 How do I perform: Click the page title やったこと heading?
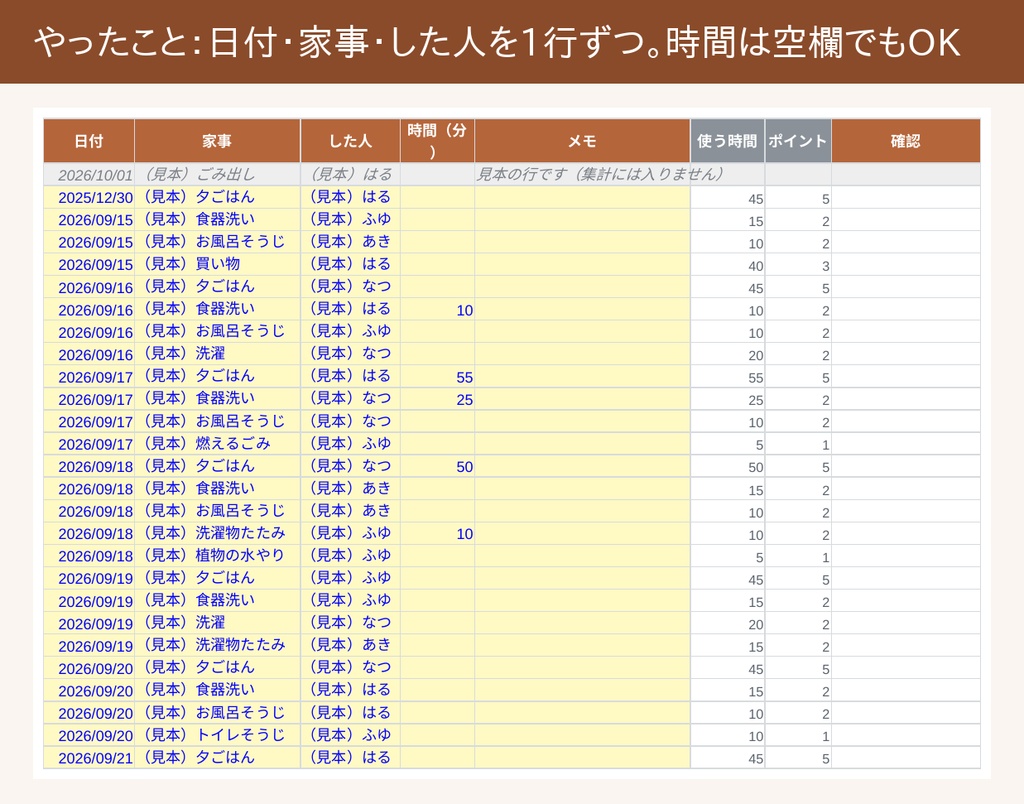click(496, 42)
